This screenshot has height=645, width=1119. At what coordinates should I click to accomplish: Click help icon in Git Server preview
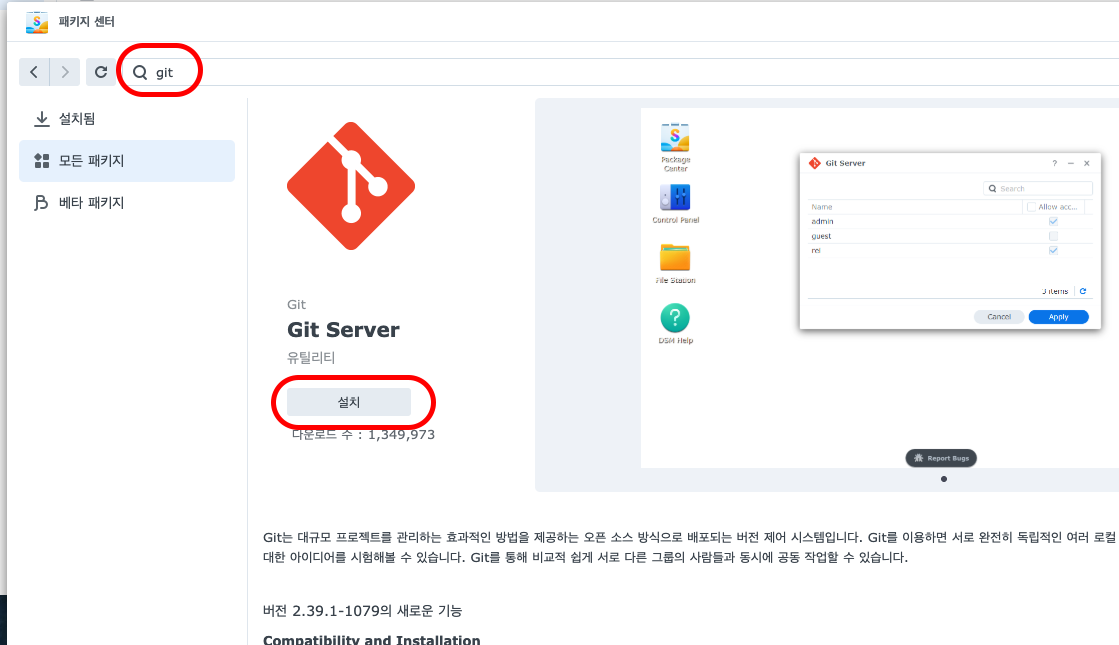1054,163
